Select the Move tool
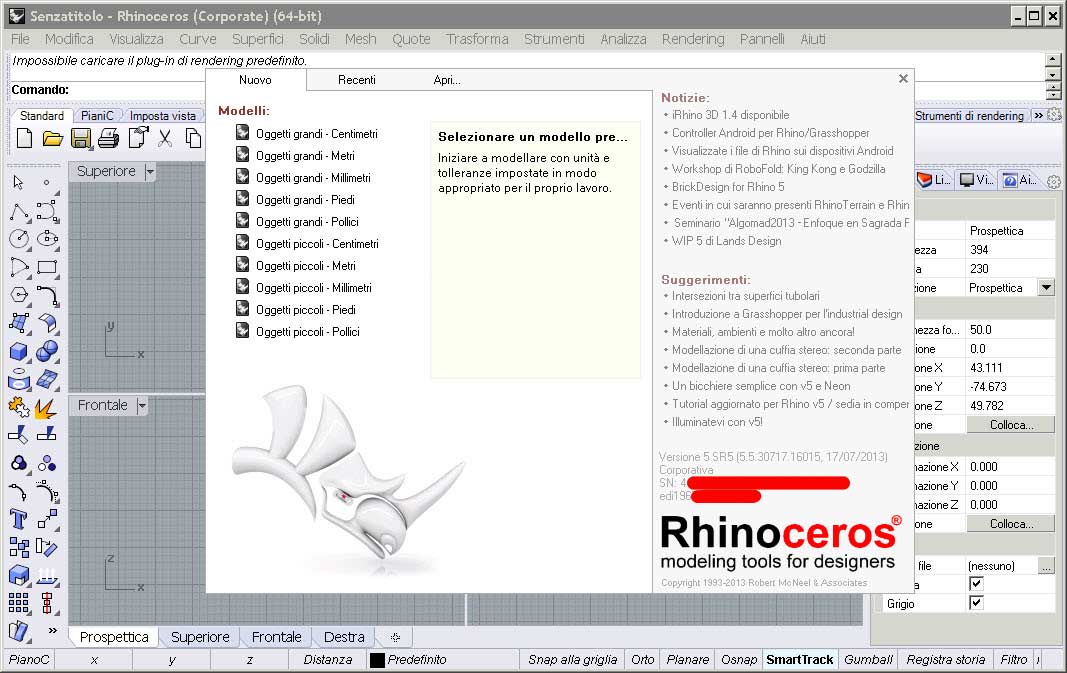The image size is (1067, 673). [x=47, y=520]
